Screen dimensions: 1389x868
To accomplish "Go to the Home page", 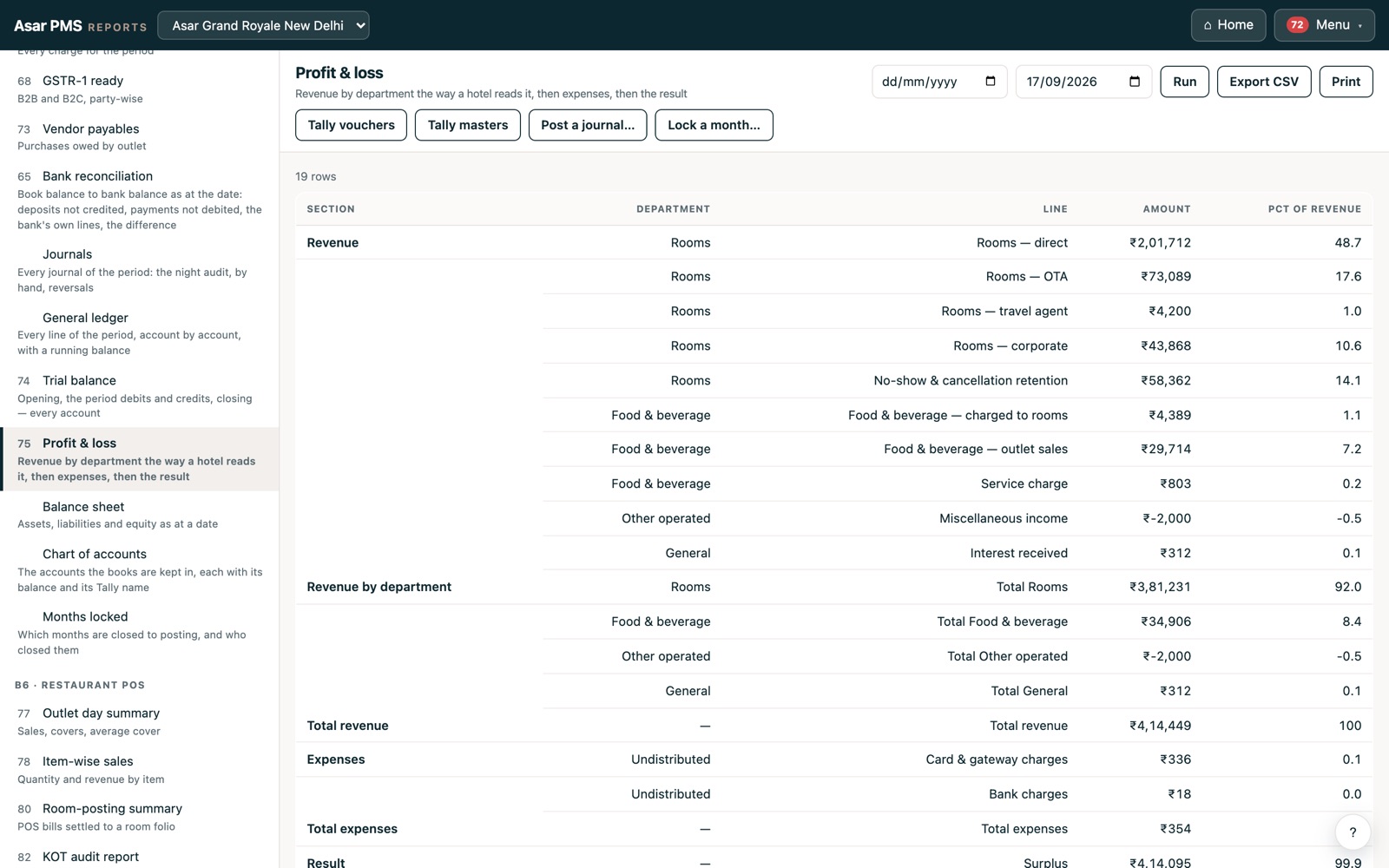I will pos(1228,25).
